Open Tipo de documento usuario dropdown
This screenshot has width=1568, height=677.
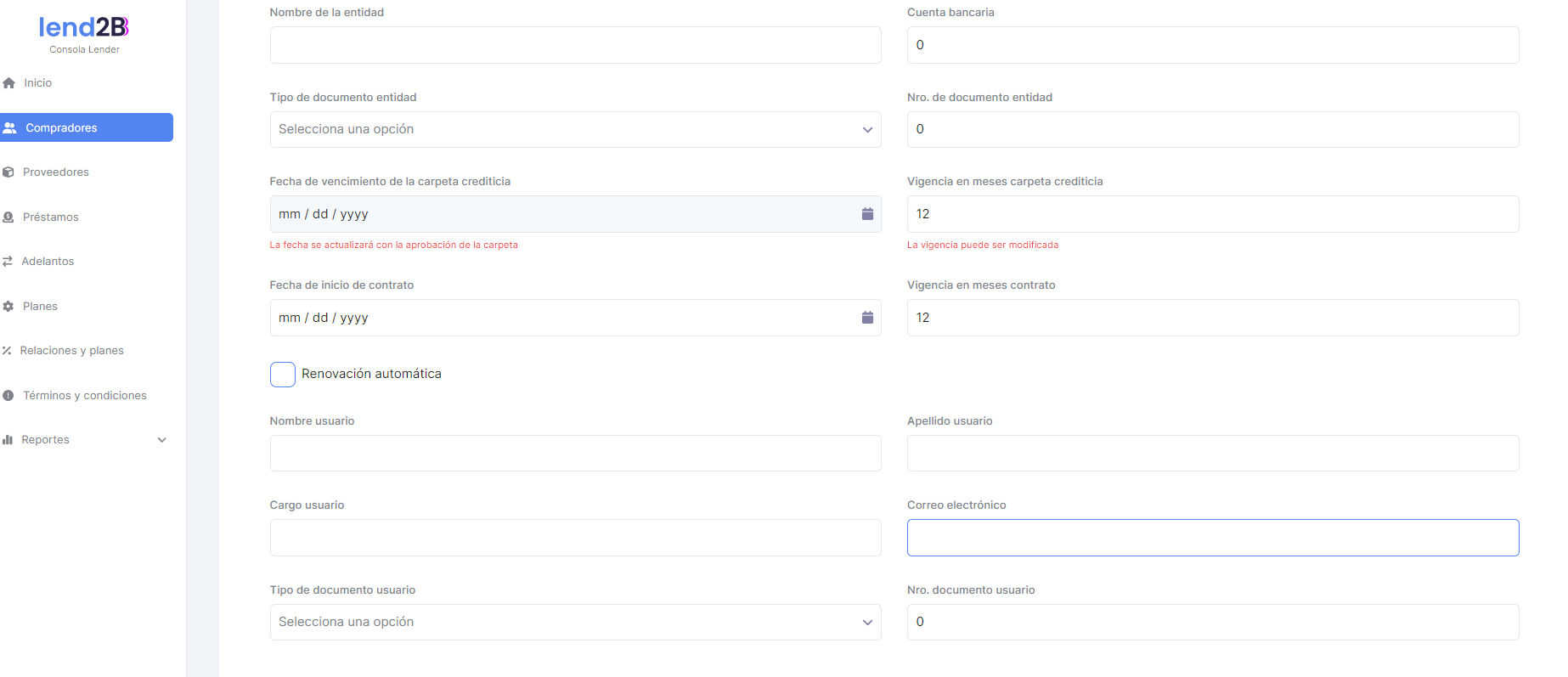pyautogui.click(x=575, y=623)
